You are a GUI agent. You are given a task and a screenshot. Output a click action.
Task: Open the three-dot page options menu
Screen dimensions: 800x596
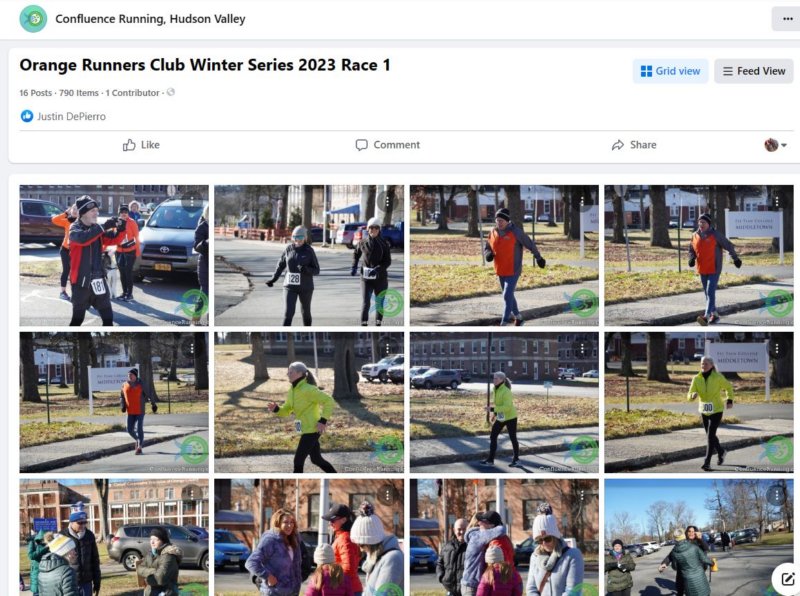pyautogui.click(x=787, y=19)
